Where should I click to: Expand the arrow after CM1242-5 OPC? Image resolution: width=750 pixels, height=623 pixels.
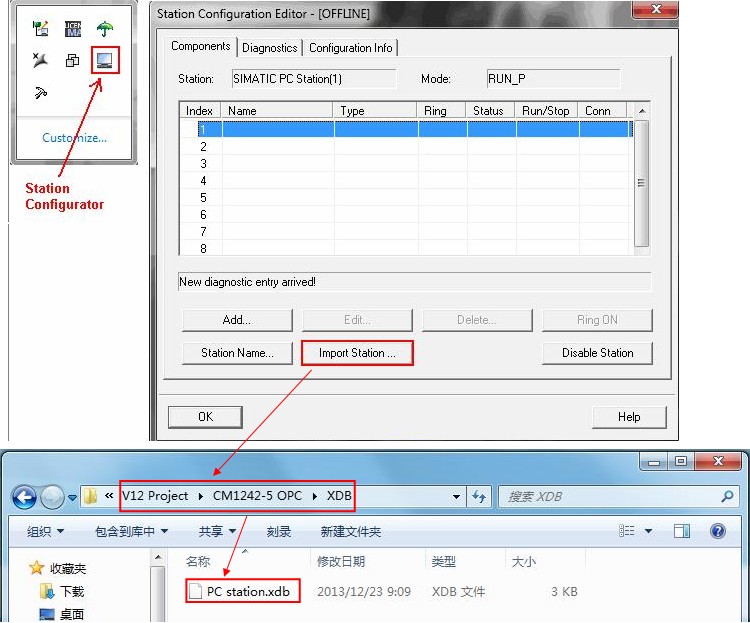(x=315, y=496)
